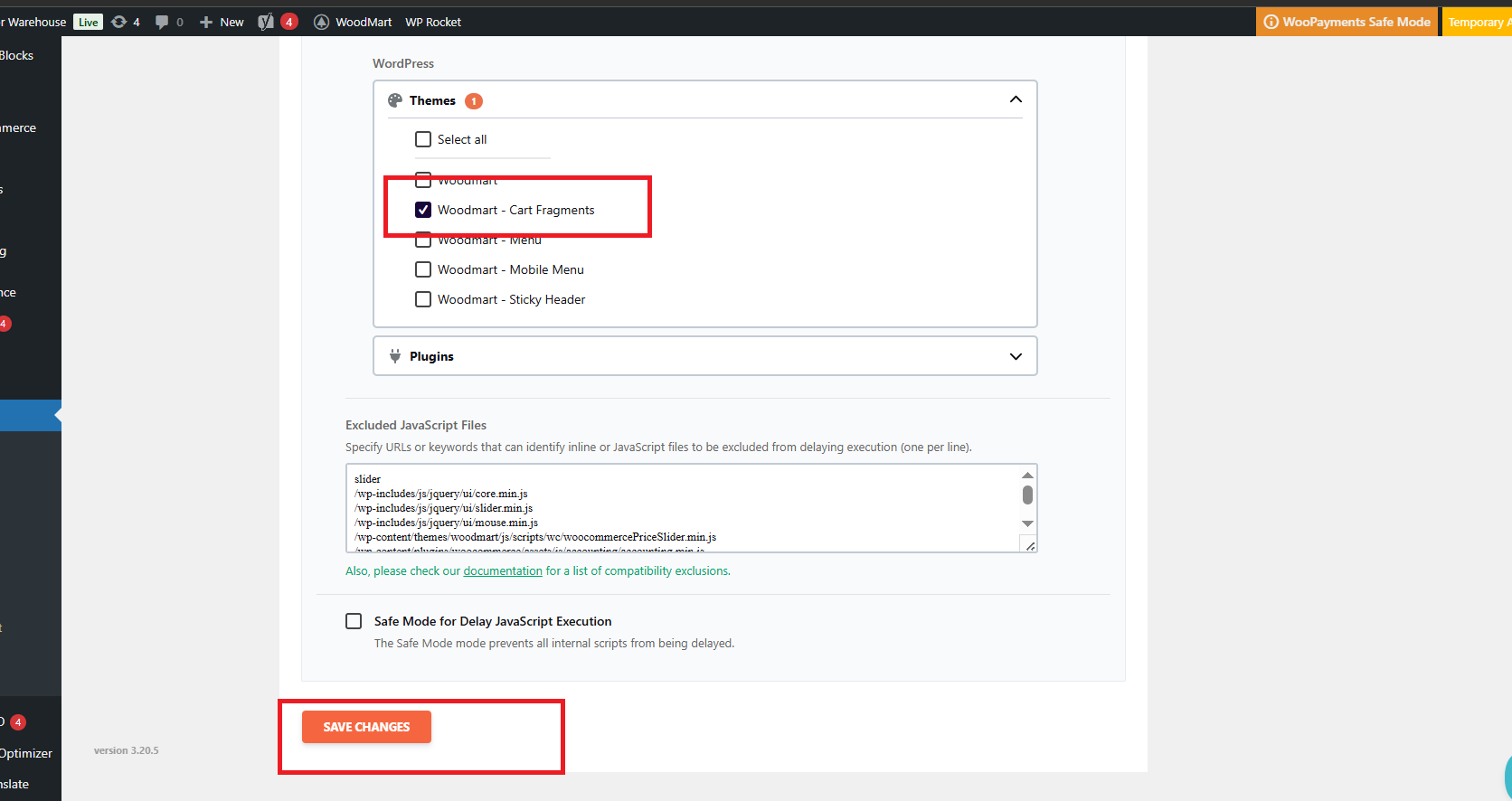The height and width of the screenshot is (801, 1512).
Task: Open the Optimizer sidebar menu item
Action: point(26,753)
